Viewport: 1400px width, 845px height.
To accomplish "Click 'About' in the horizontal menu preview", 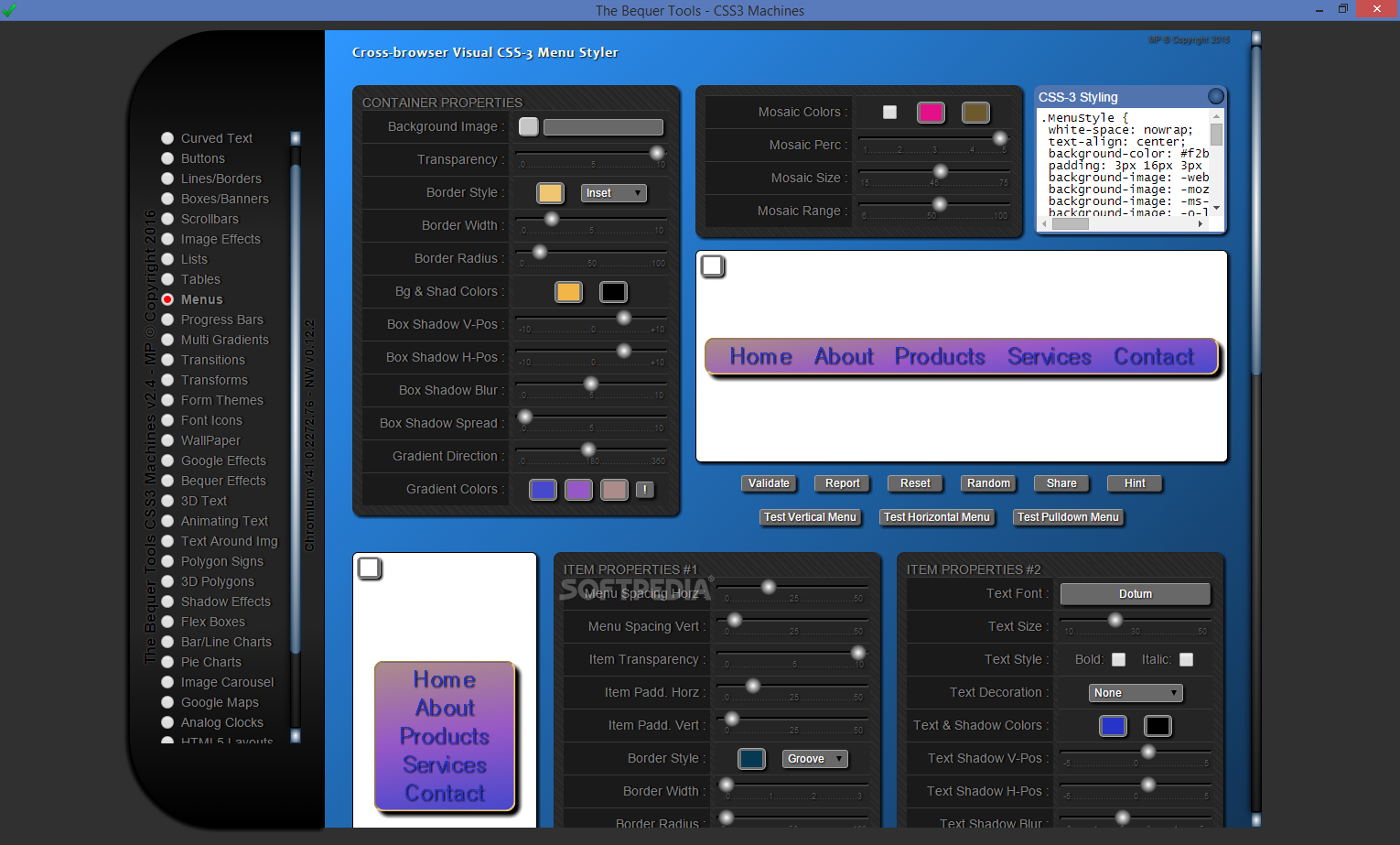I will (x=844, y=356).
